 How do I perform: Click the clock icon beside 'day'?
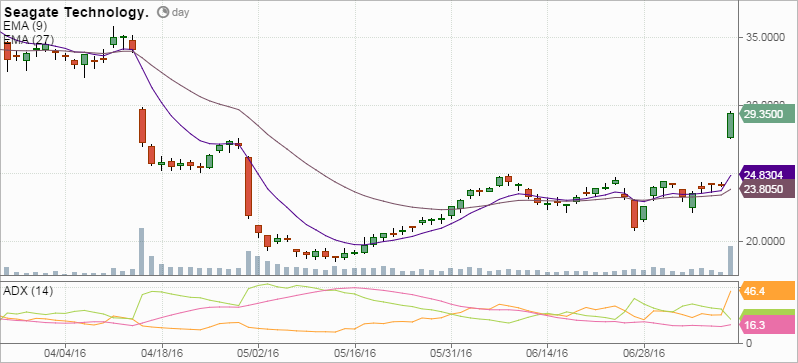coord(163,12)
